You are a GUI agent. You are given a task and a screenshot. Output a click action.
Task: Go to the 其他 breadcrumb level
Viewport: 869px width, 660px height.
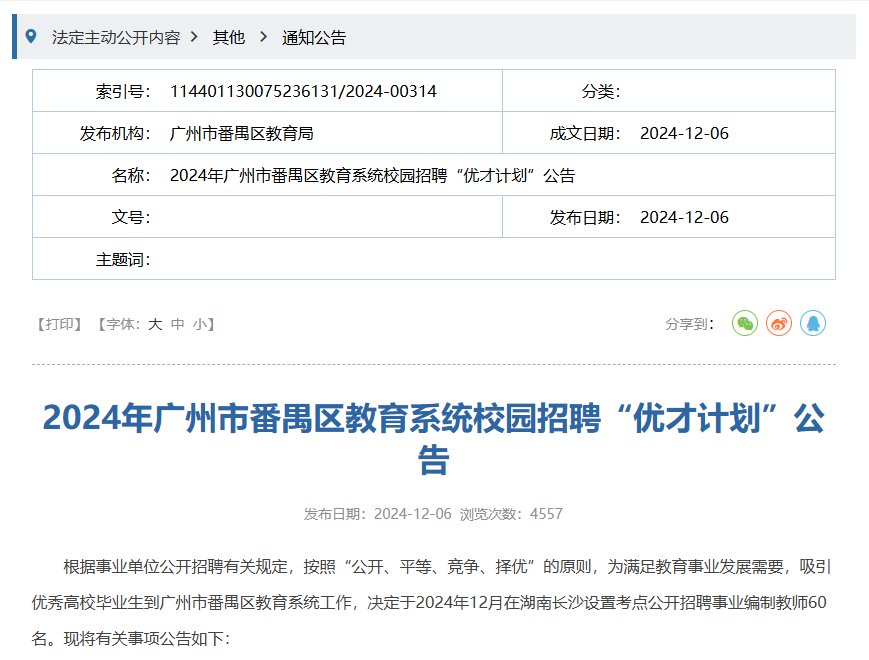tap(228, 38)
